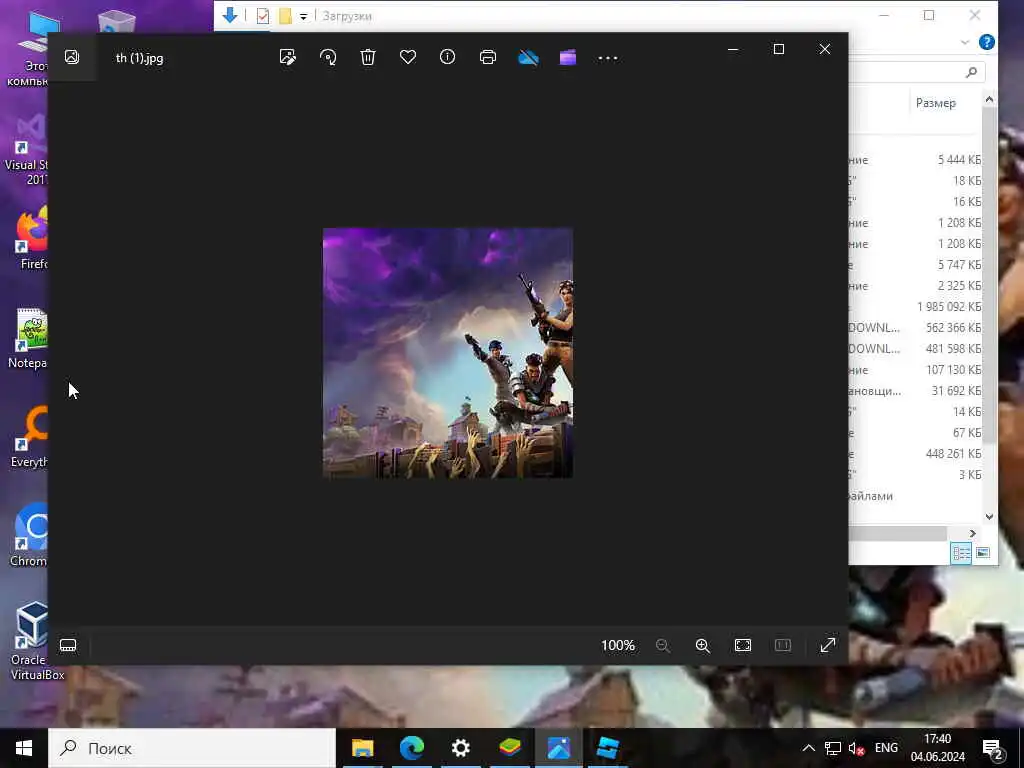Viewport: 1024px width, 768px height.
Task: Print the photo using the printer icon
Action: (488, 57)
